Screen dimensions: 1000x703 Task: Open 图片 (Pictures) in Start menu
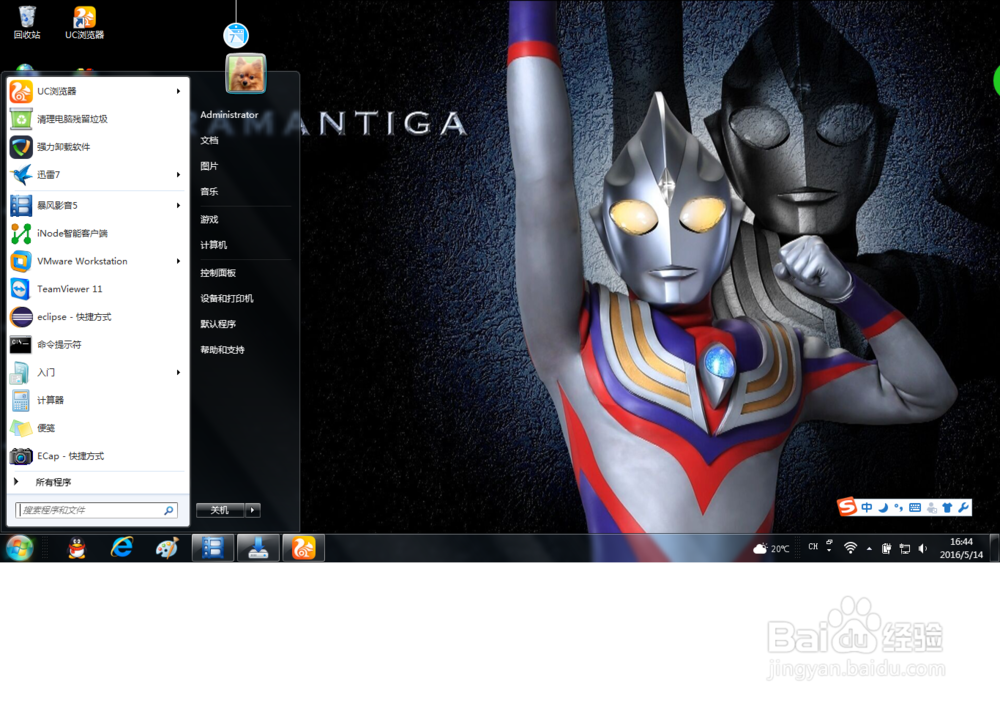209,166
